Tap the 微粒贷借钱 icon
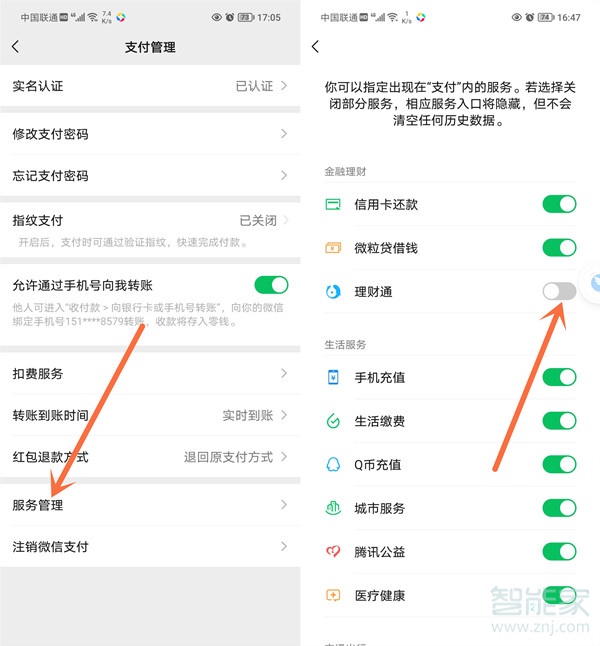This screenshot has width=600, height=646. [x=333, y=248]
